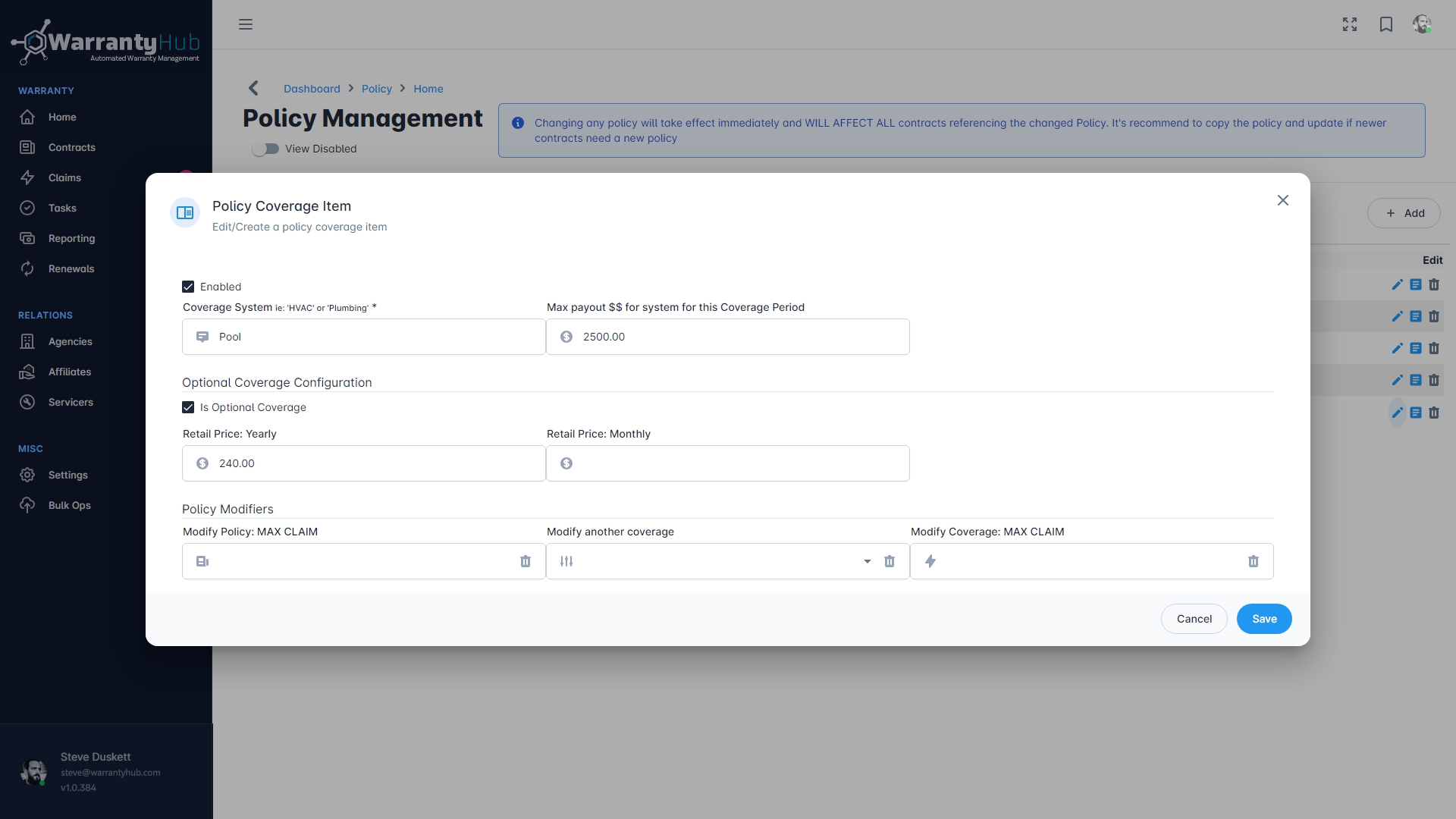
Task: Click the bookmark icon in the top bar
Action: coord(1385,24)
